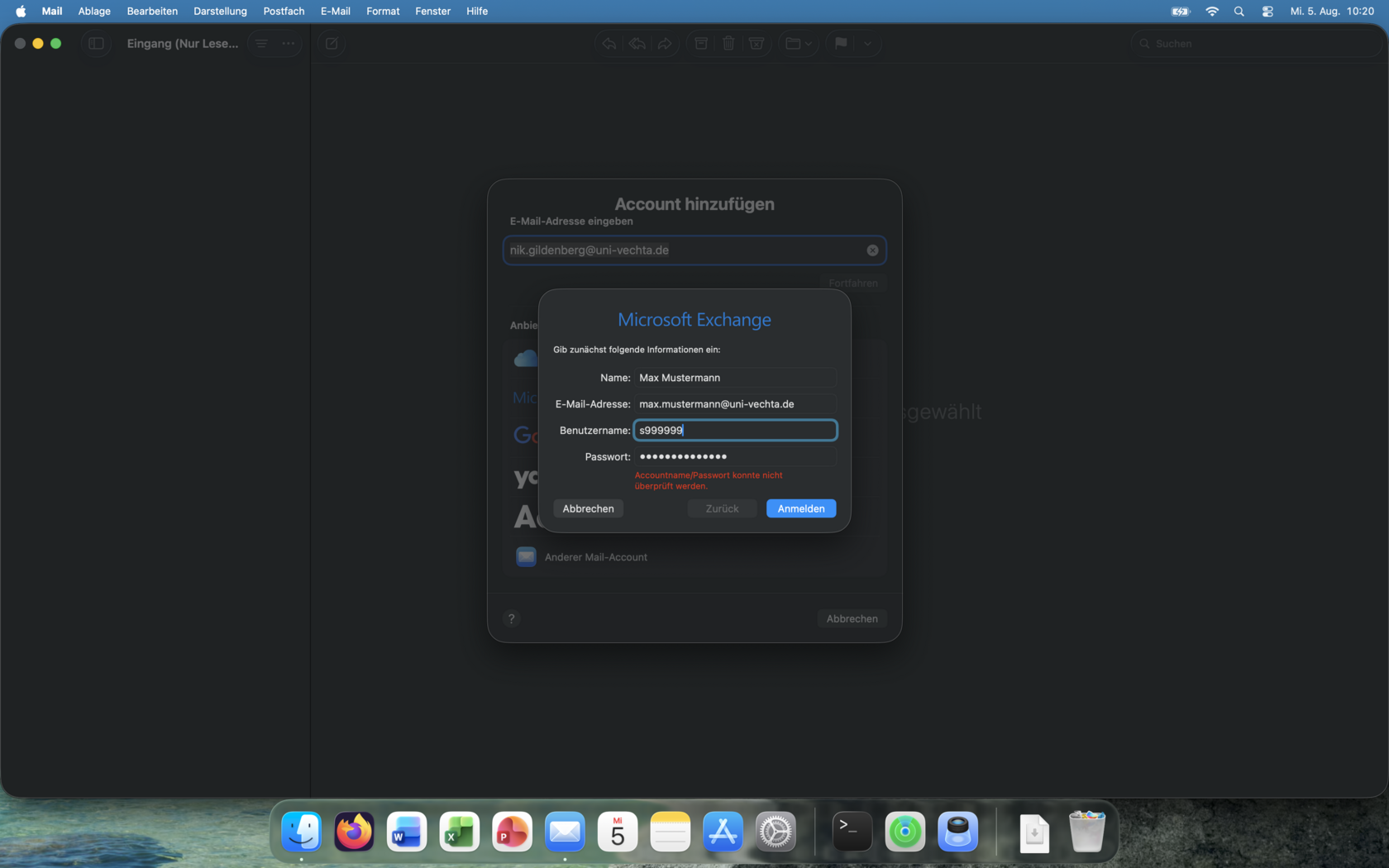The height and width of the screenshot is (868, 1389).
Task: Open the Ablage menu
Action: click(x=94, y=12)
